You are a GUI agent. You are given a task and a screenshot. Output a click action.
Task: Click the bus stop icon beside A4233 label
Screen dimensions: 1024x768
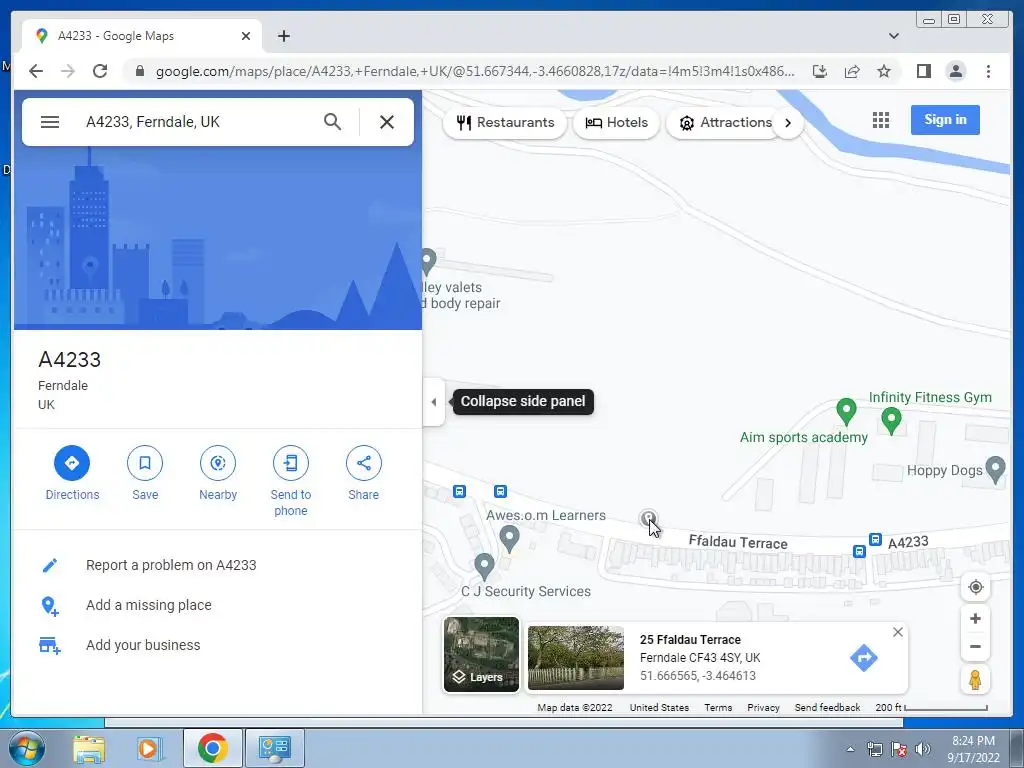tap(875, 539)
